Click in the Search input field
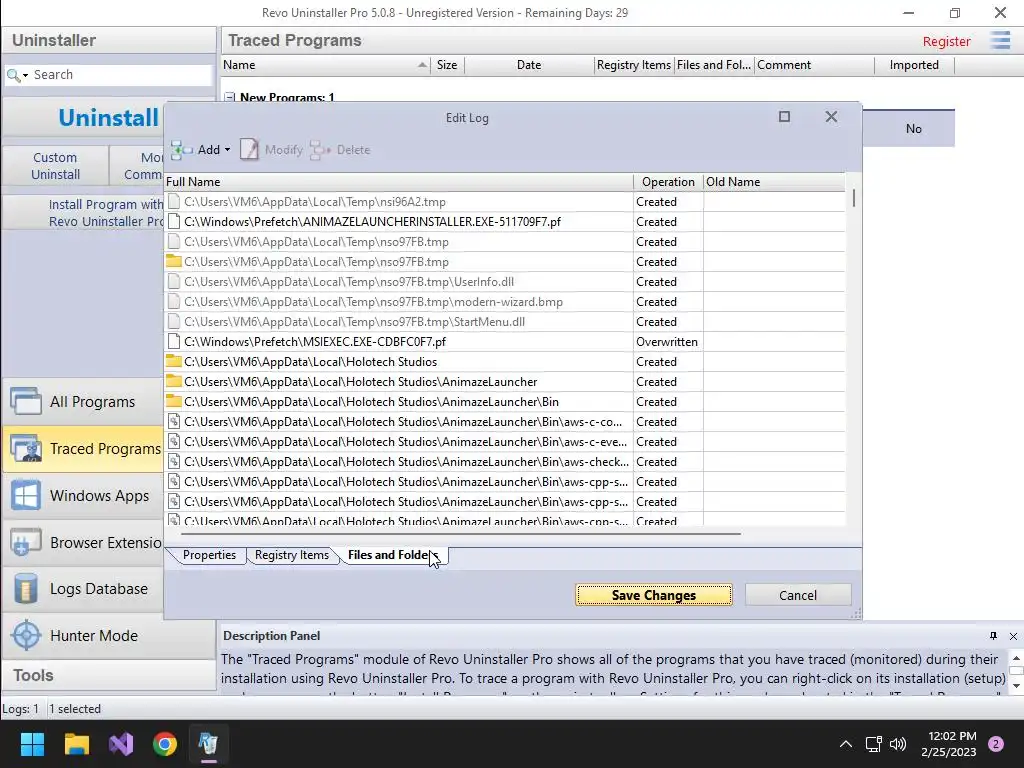Image resolution: width=1024 pixels, height=768 pixels. [x=121, y=75]
